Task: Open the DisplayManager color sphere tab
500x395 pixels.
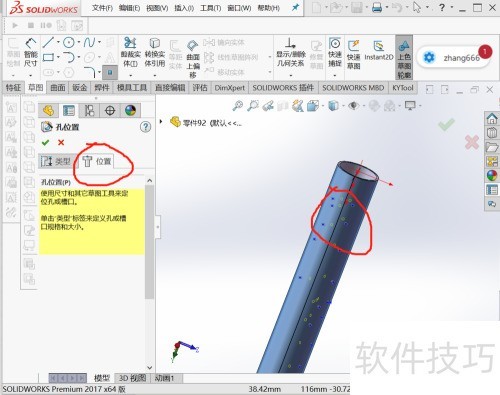Action: pyautogui.click(x=130, y=110)
